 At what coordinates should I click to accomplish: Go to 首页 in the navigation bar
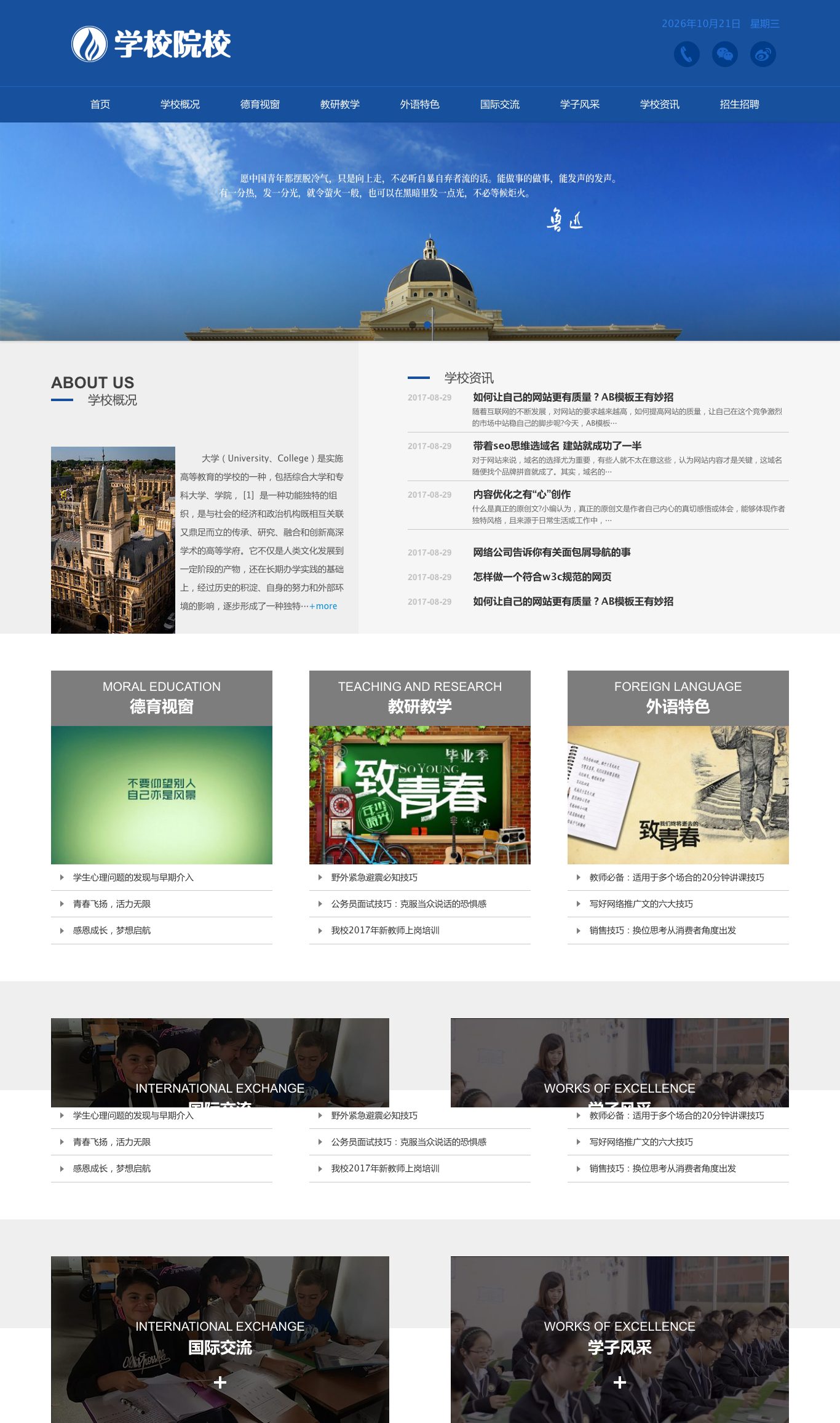click(100, 105)
